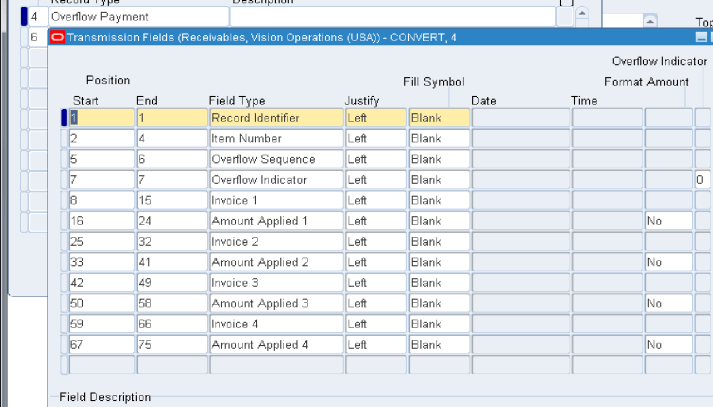The width and height of the screenshot is (713, 407).
Task: Click the empty Field Type cell in the last row
Action: pos(273,365)
